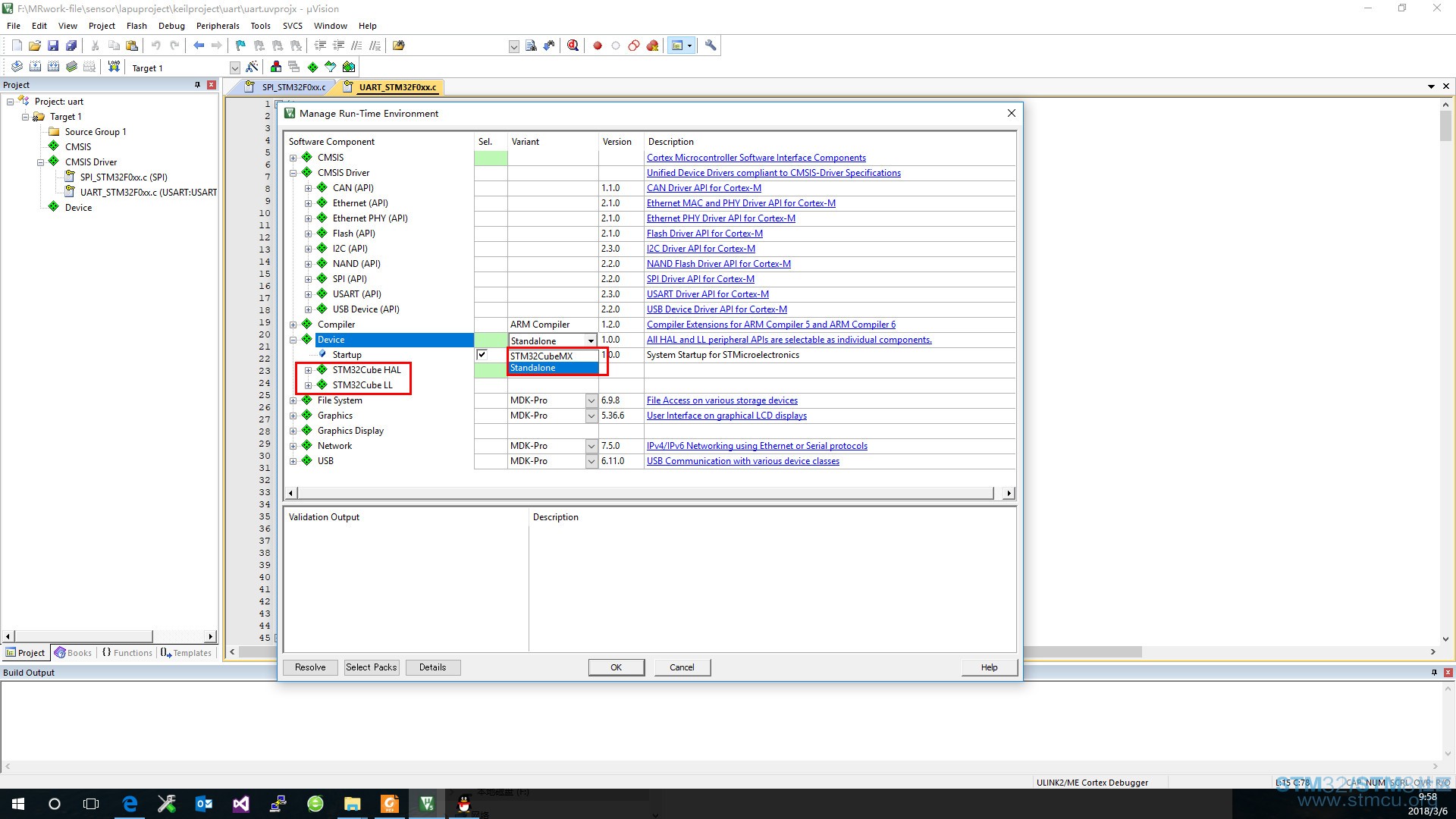This screenshot has width=1456, height=819.
Task: Select UART_STM32F0xx.c in the Project tree
Action: click(149, 193)
